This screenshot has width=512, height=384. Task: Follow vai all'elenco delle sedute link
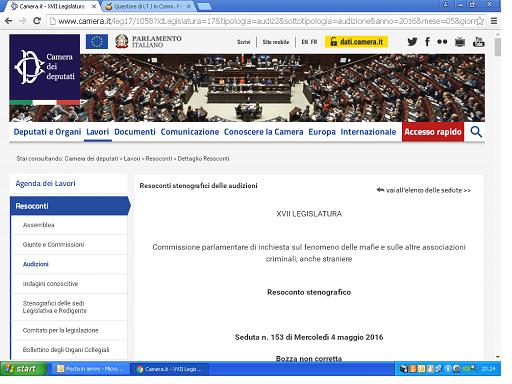(424, 190)
